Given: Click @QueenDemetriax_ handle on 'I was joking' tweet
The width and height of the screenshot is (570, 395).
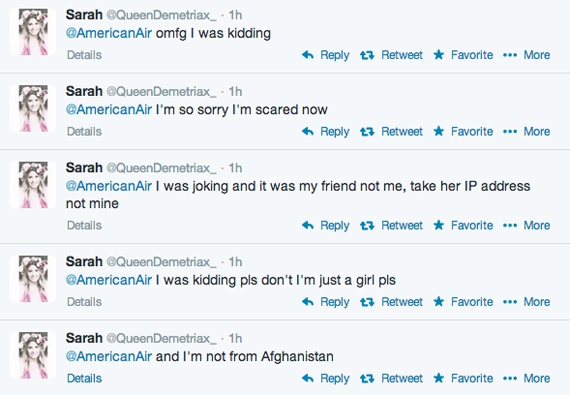Looking at the screenshot, I should [161, 168].
